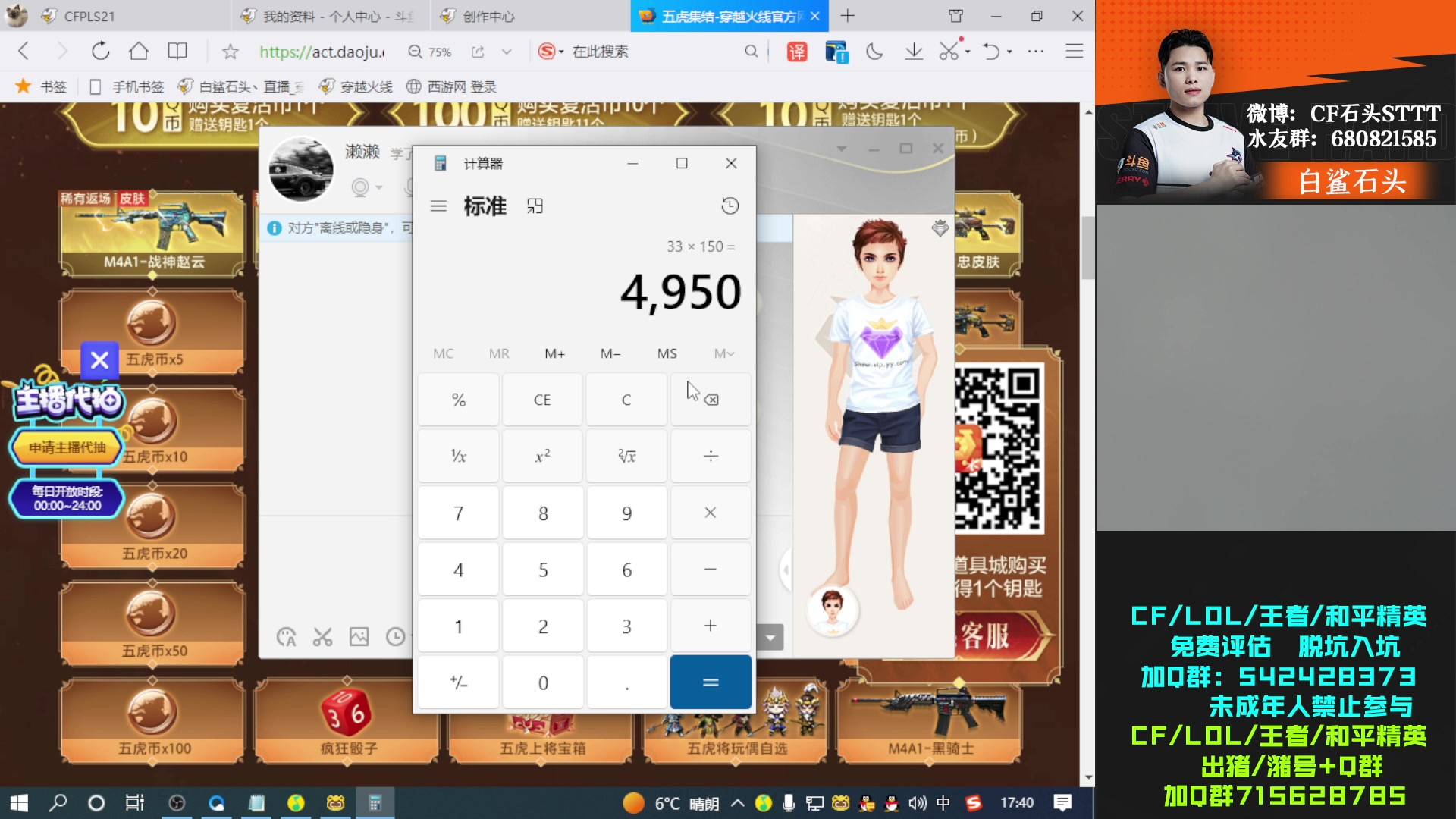Open 西游网 登录 bookmark
The width and height of the screenshot is (1456, 819).
tap(451, 86)
